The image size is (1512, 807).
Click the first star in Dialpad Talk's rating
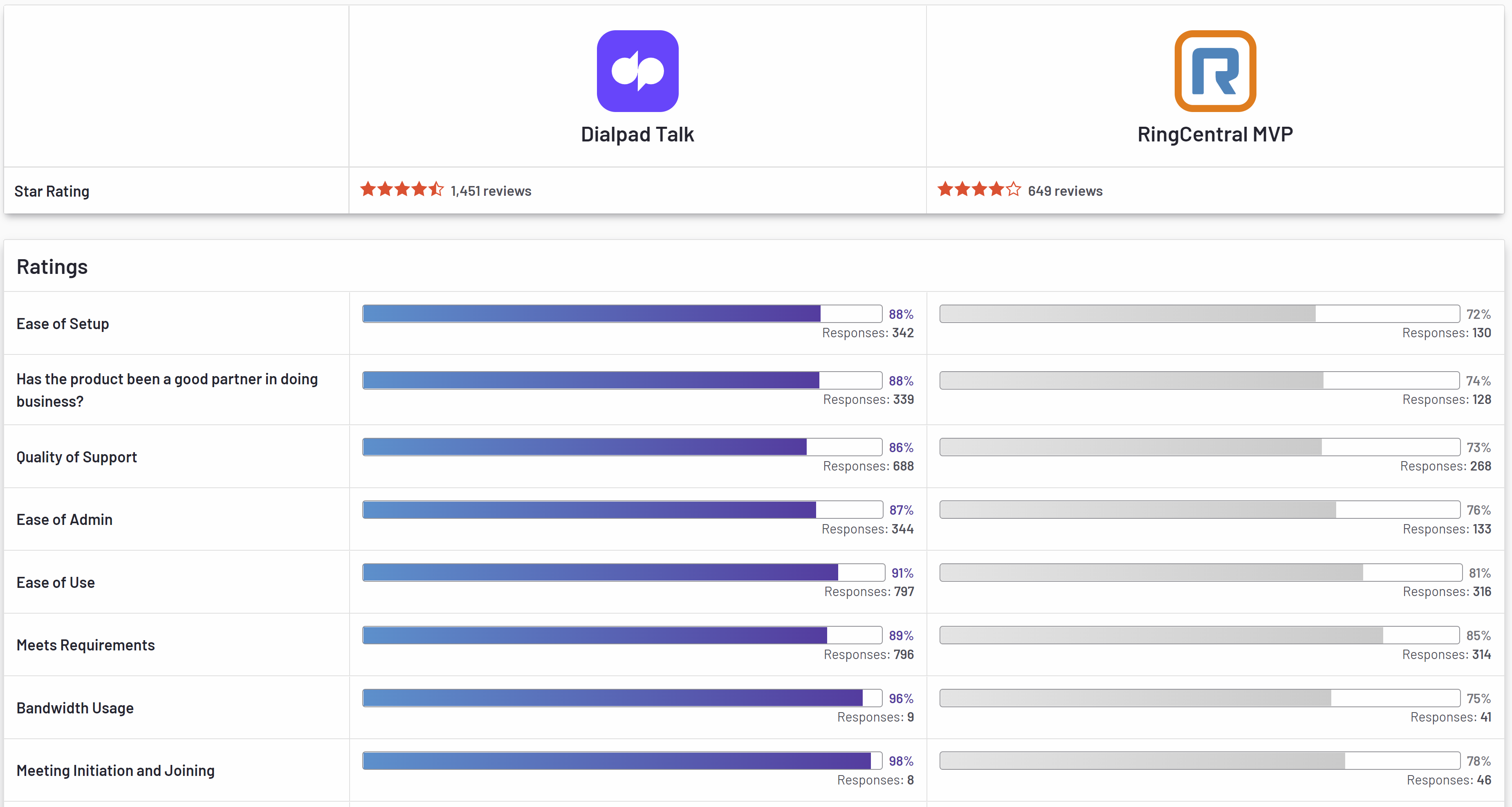pyautogui.click(x=369, y=189)
